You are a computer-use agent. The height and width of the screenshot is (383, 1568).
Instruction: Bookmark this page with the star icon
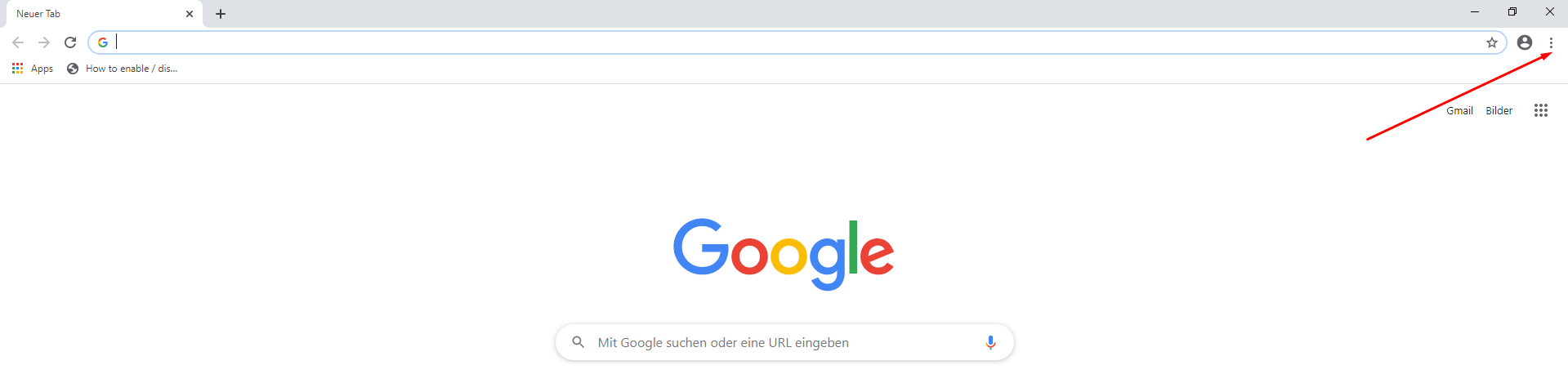[x=1492, y=42]
